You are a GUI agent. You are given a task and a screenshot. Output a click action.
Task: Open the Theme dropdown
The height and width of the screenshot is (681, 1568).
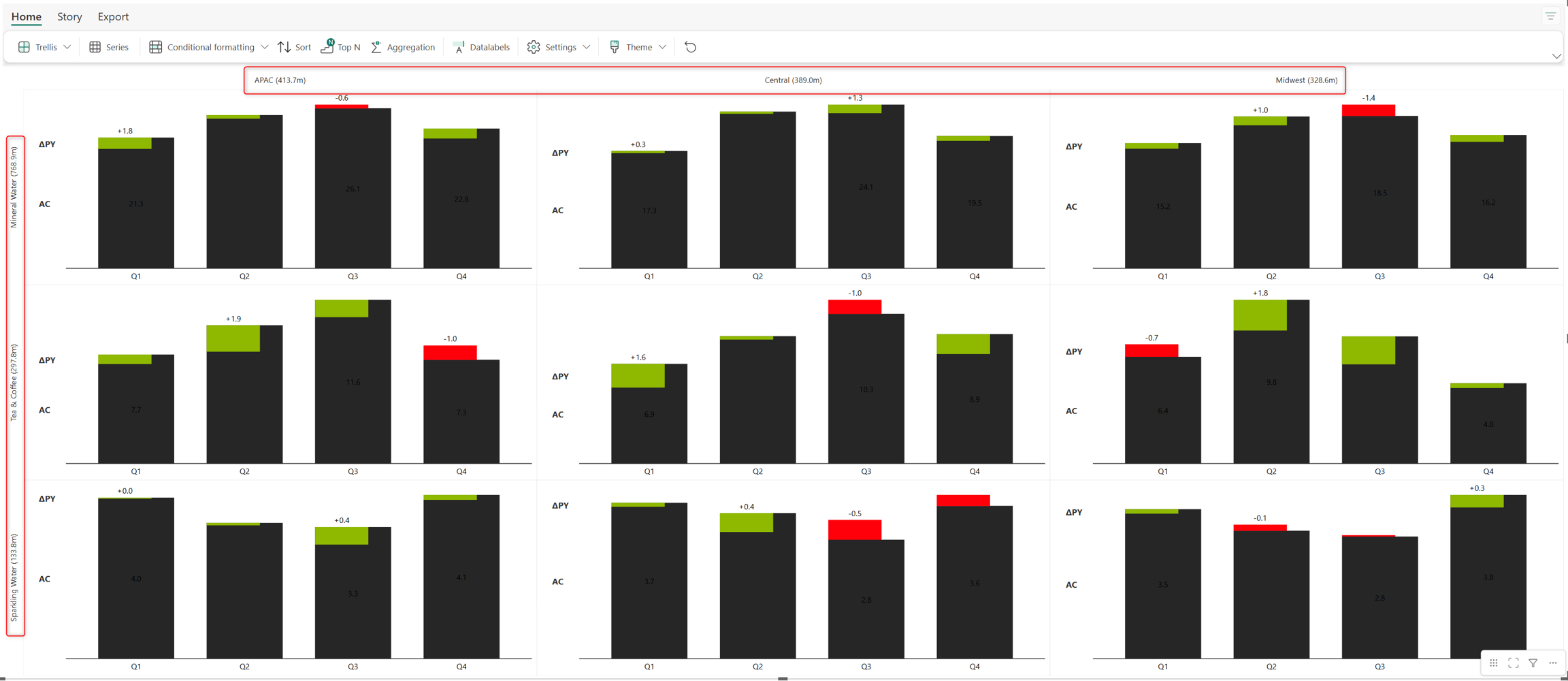pyautogui.click(x=662, y=47)
